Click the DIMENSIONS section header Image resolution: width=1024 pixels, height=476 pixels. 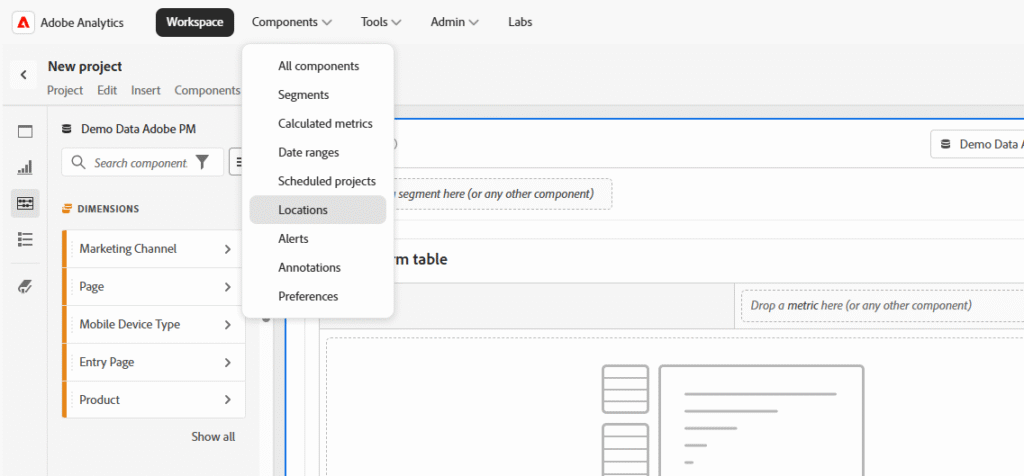pos(108,209)
